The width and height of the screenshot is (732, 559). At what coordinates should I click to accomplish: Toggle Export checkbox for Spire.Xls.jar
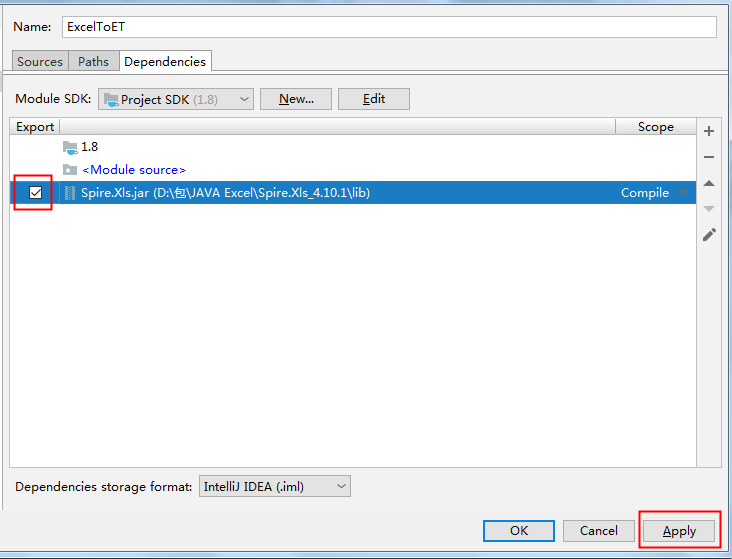point(35,192)
